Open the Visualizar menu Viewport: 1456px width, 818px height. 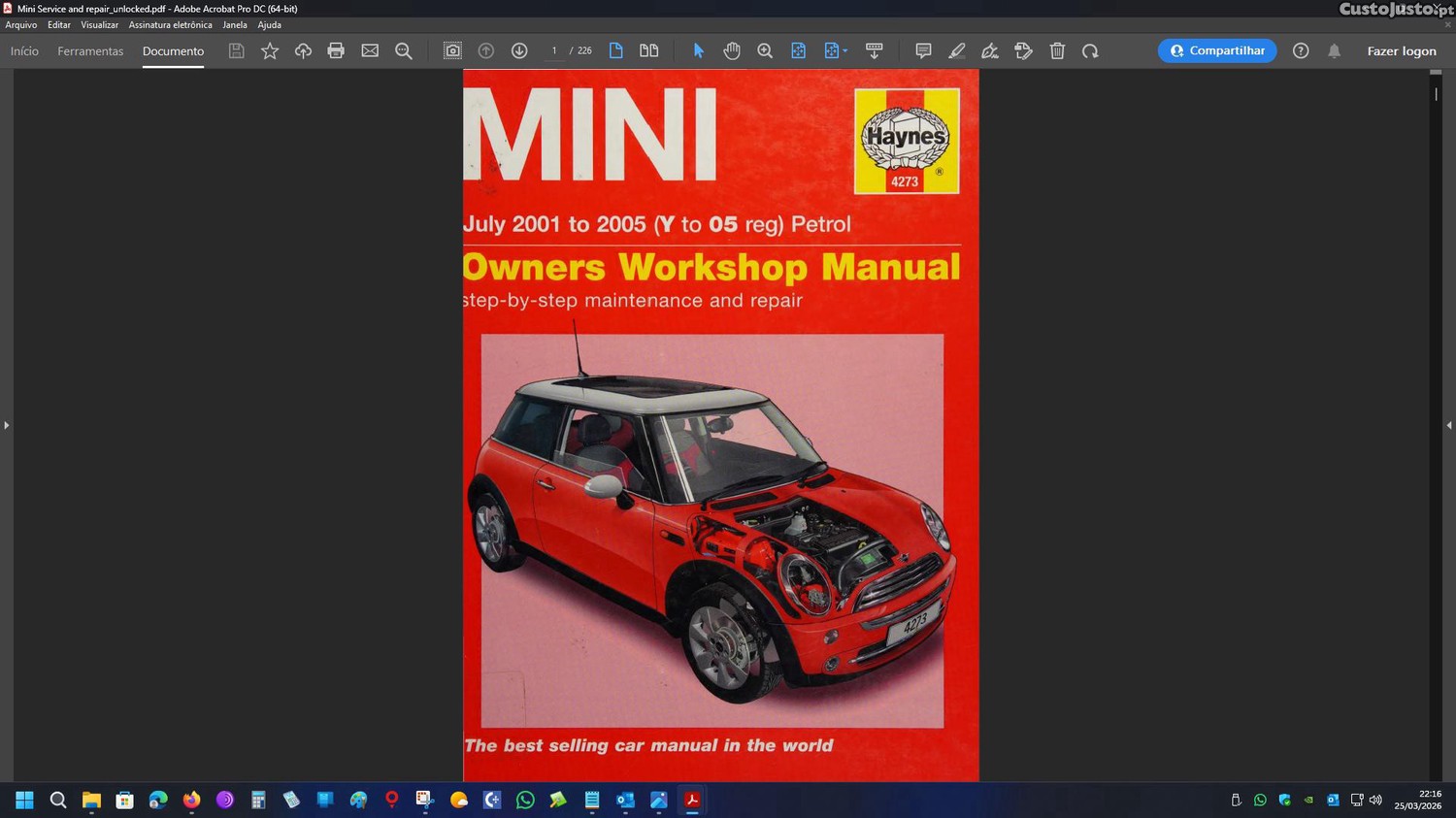pyautogui.click(x=99, y=25)
